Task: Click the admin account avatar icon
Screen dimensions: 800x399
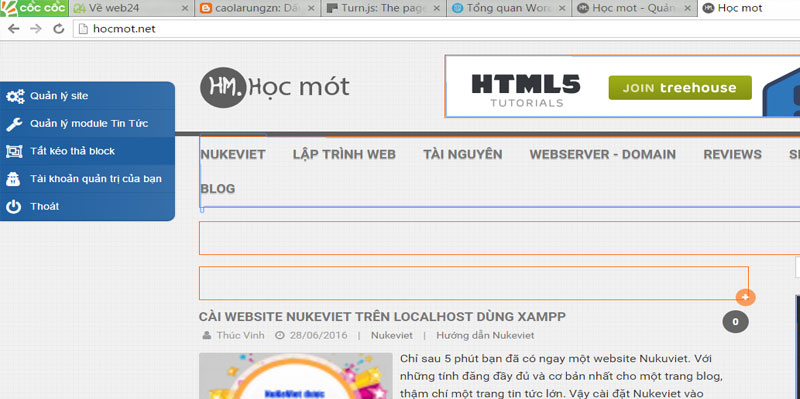Action: tap(14, 179)
